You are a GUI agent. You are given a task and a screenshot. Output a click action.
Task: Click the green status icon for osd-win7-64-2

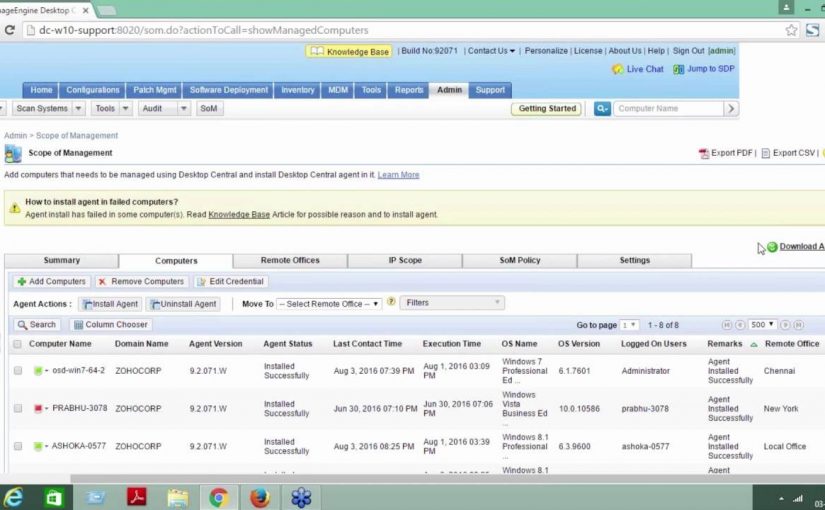[38, 371]
